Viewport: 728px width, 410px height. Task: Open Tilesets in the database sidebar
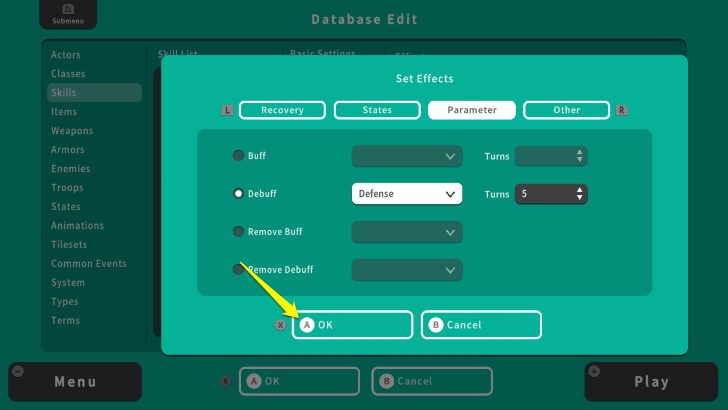[69, 245]
